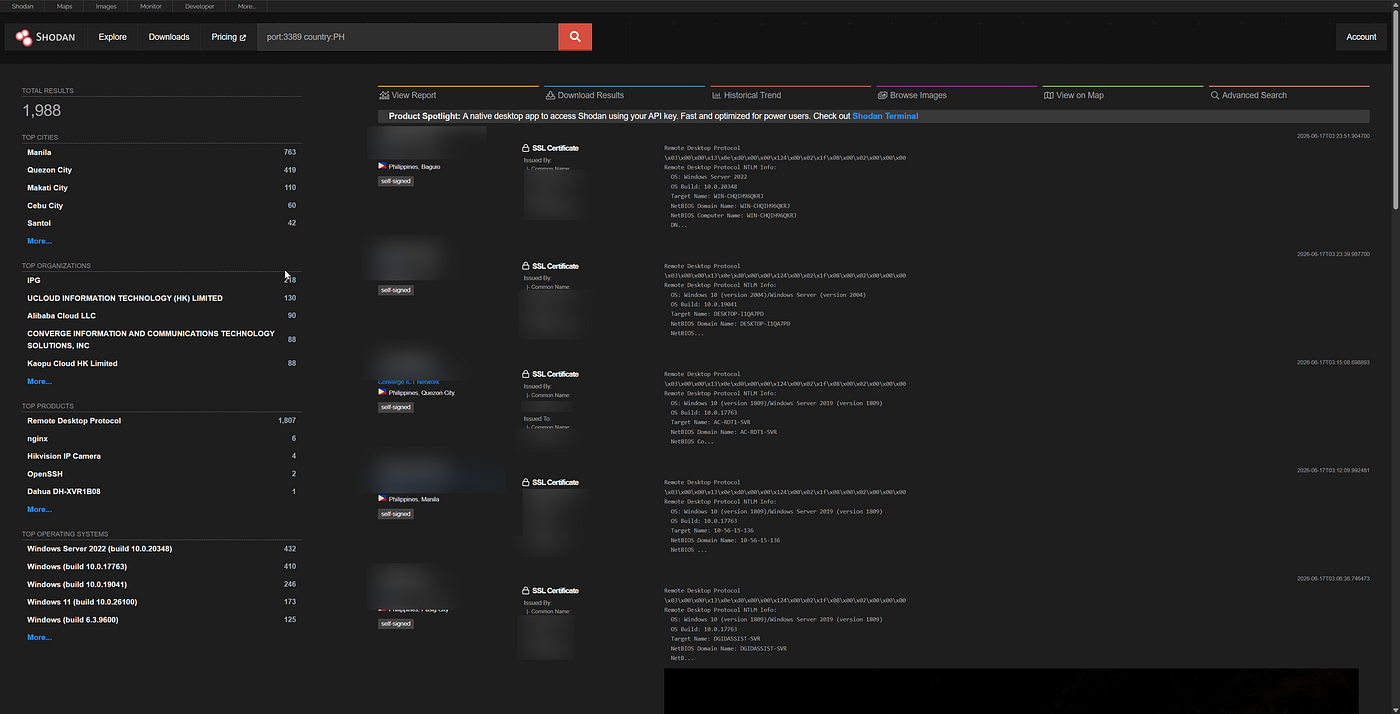Open the Pricing link
The image size is (1400, 714).
pos(228,37)
